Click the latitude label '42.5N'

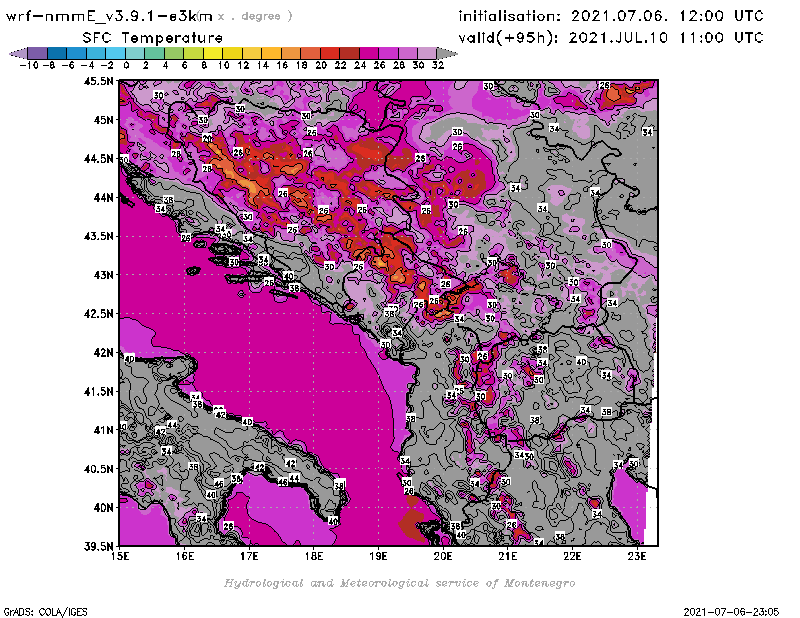(99, 314)
